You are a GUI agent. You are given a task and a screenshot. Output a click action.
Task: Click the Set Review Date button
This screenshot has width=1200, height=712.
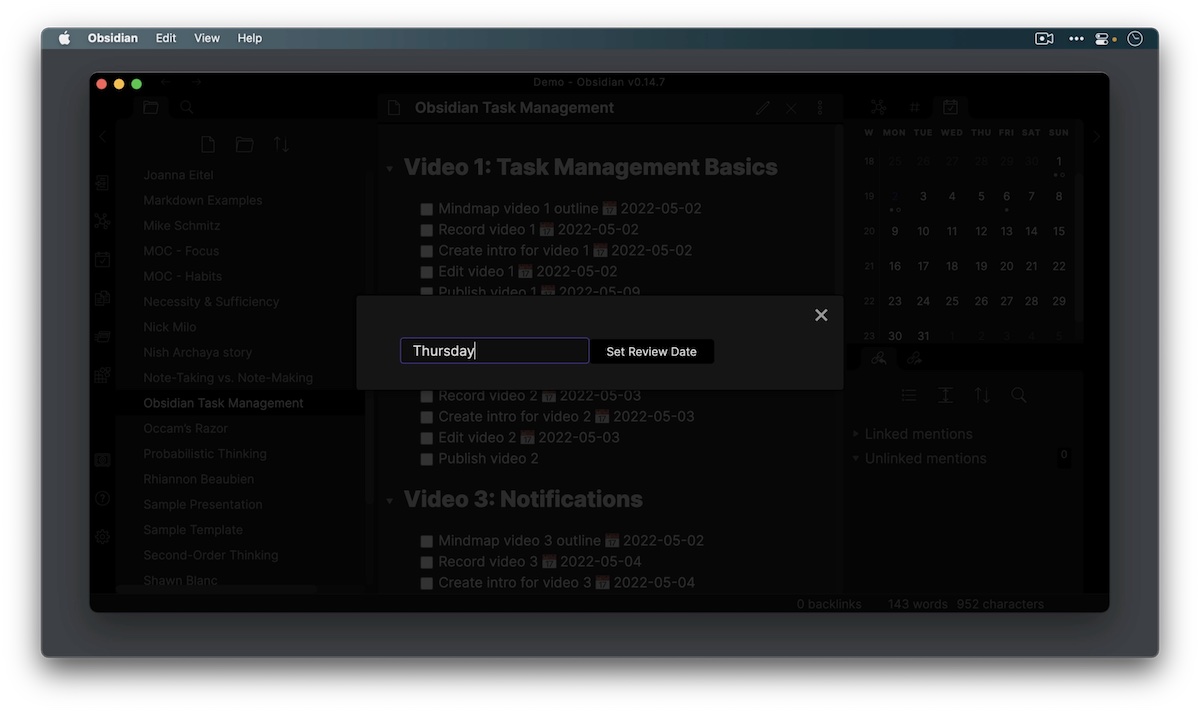(x=651, y=351)
